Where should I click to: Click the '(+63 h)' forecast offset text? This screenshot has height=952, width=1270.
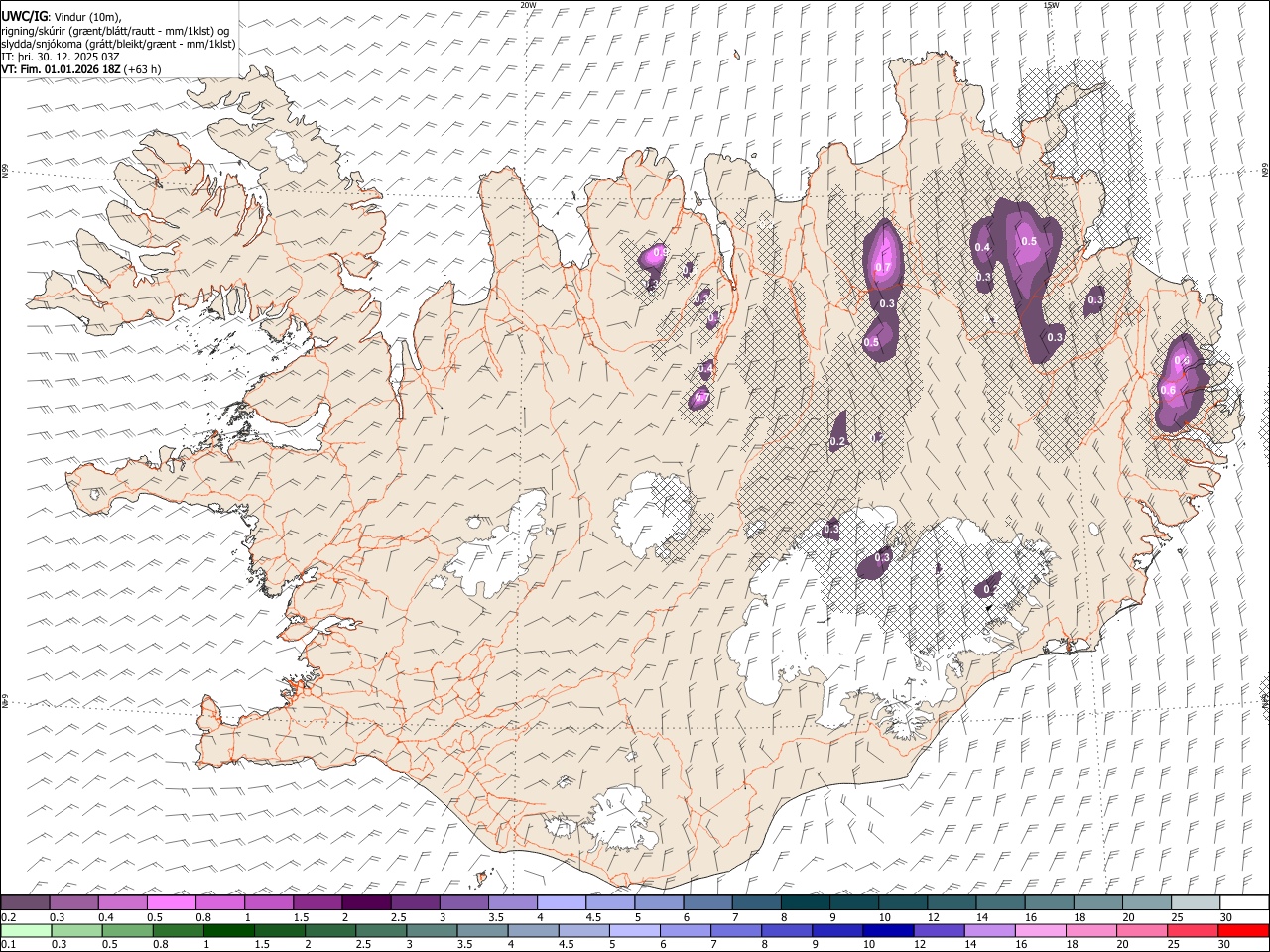[143, 69]
